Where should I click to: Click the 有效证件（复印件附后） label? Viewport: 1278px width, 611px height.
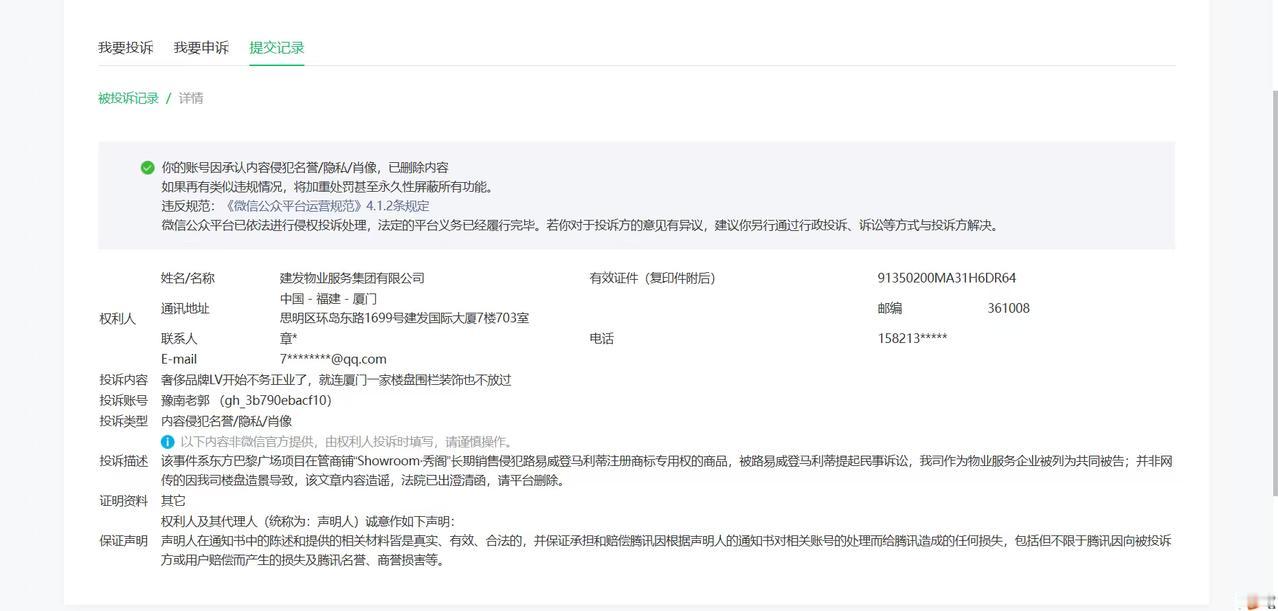[653, 278]
